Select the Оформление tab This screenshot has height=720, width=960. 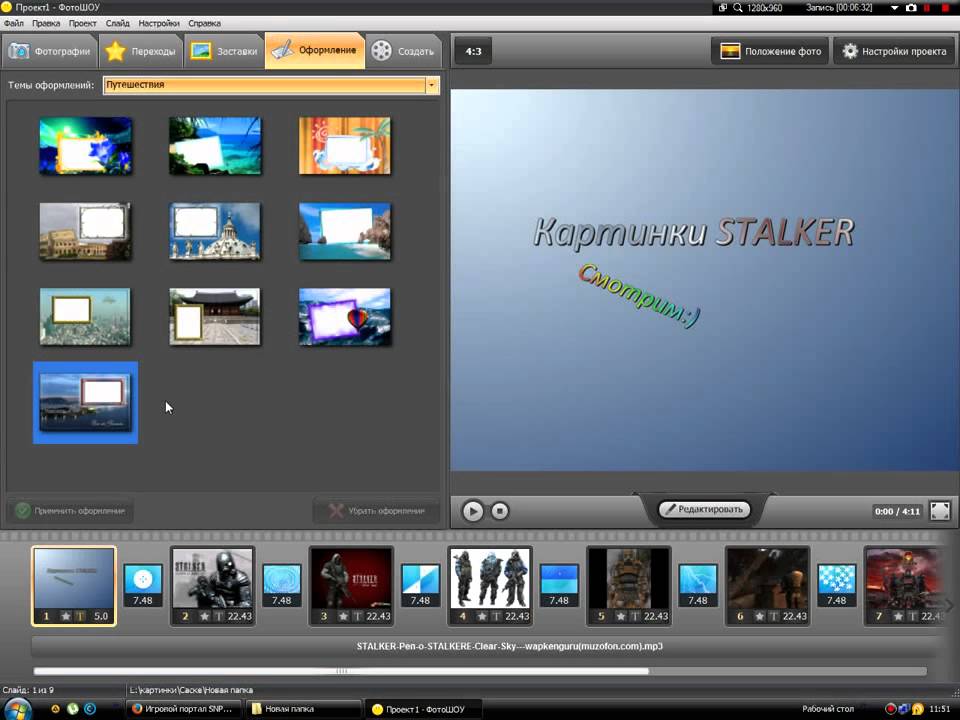coord(315,50)
